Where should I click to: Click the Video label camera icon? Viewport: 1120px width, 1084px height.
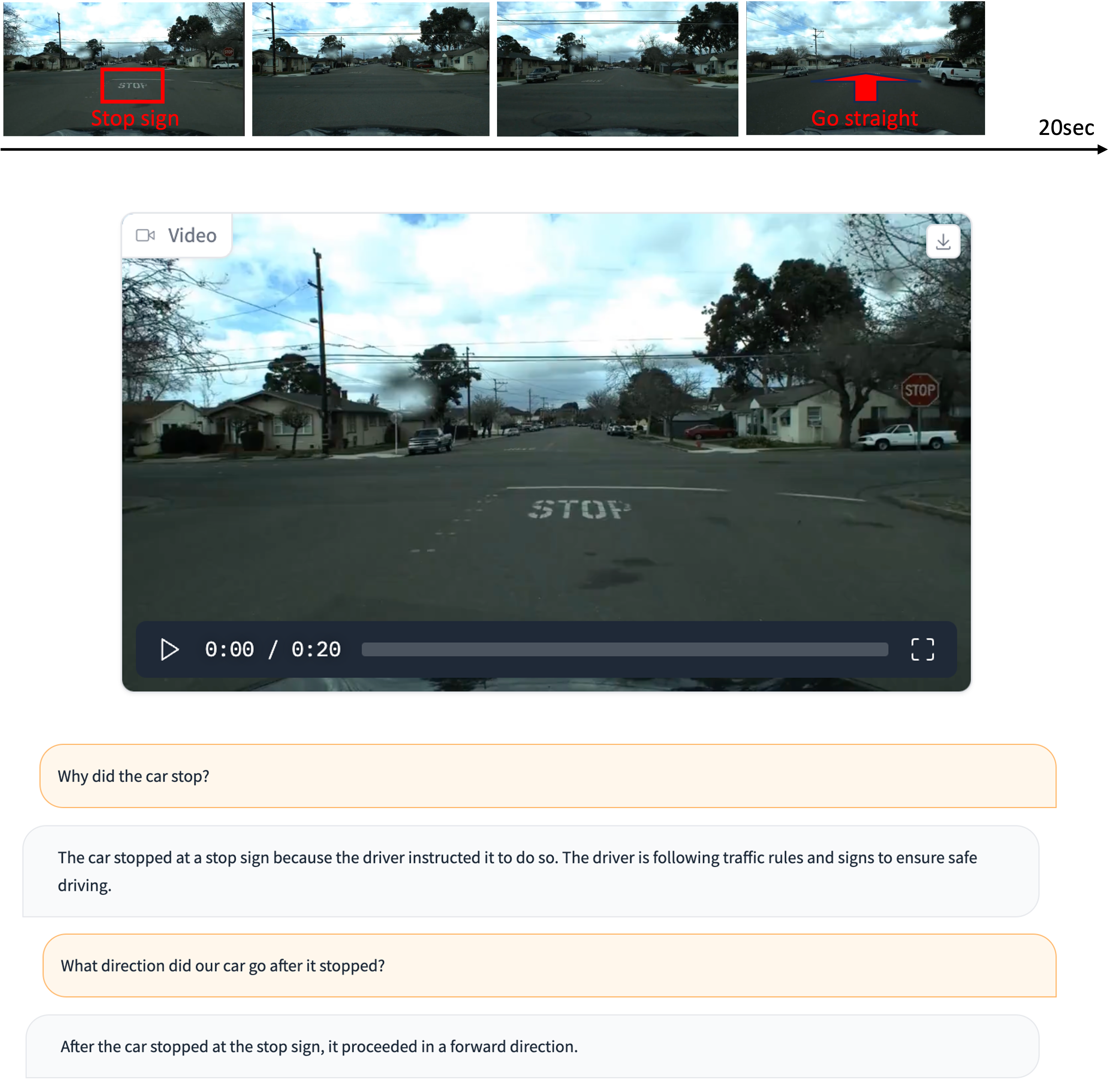[145, 235]
